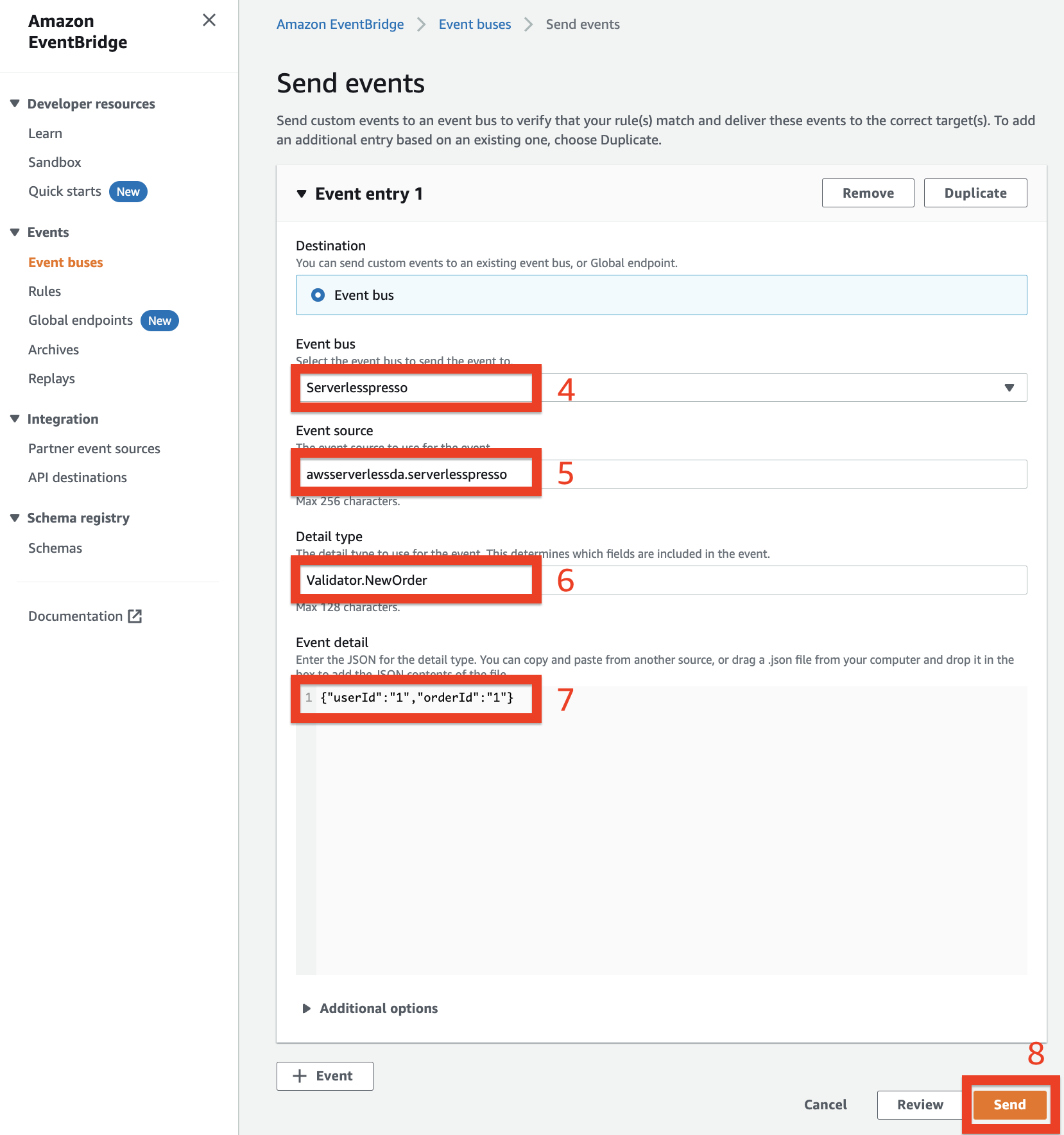Image resolution: width=1064 pixels, height=1135 pixels.
Task: Collapse the Event entry 1 section
Action: tap(302, 194)
